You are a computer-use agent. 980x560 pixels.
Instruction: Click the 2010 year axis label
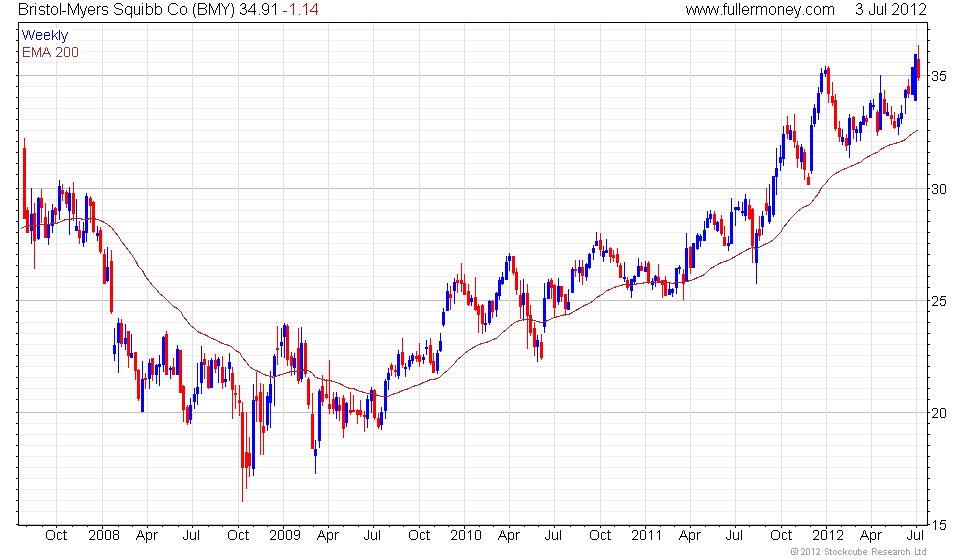pos(466,536)
